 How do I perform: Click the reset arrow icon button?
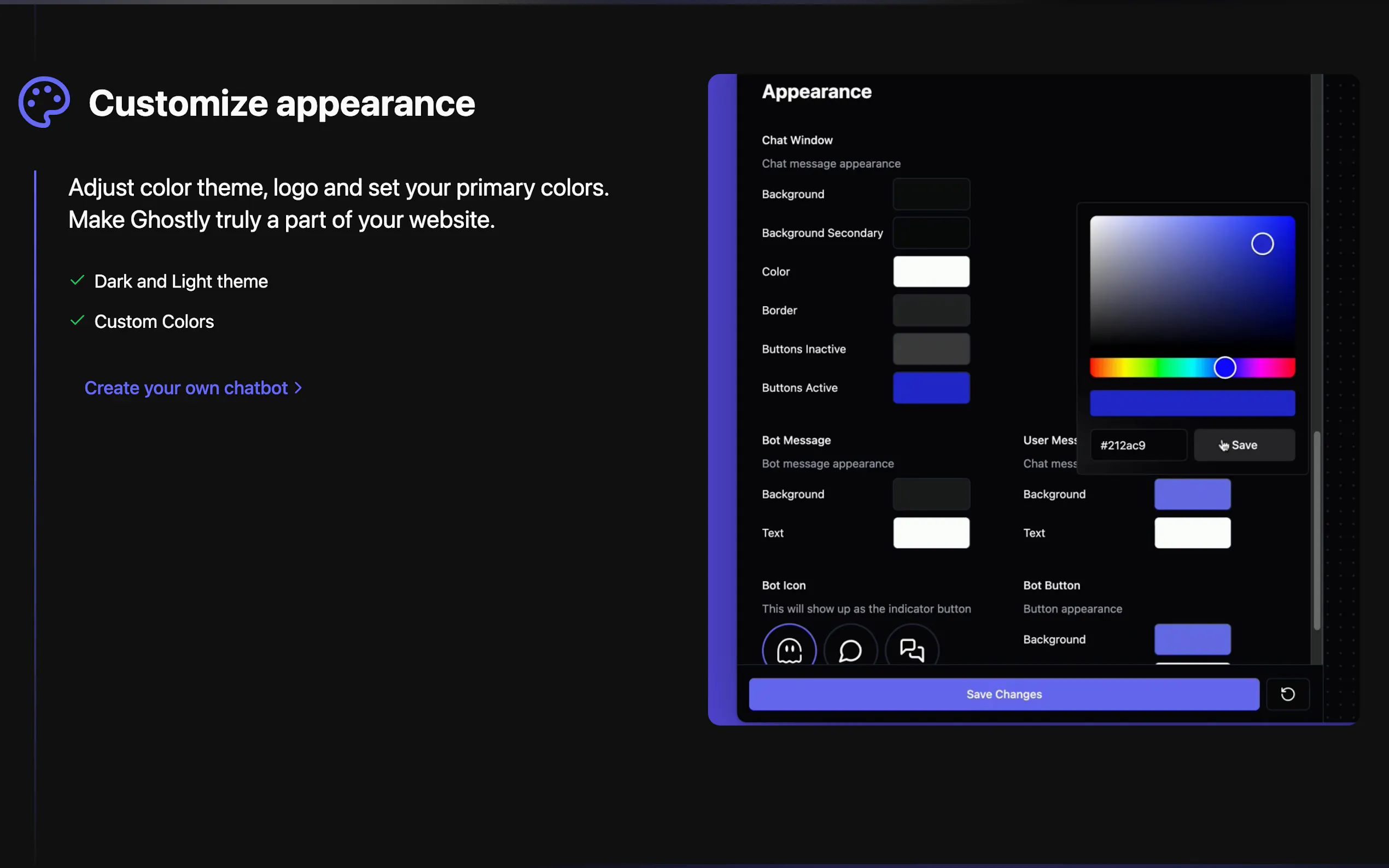pos(1287,694)
